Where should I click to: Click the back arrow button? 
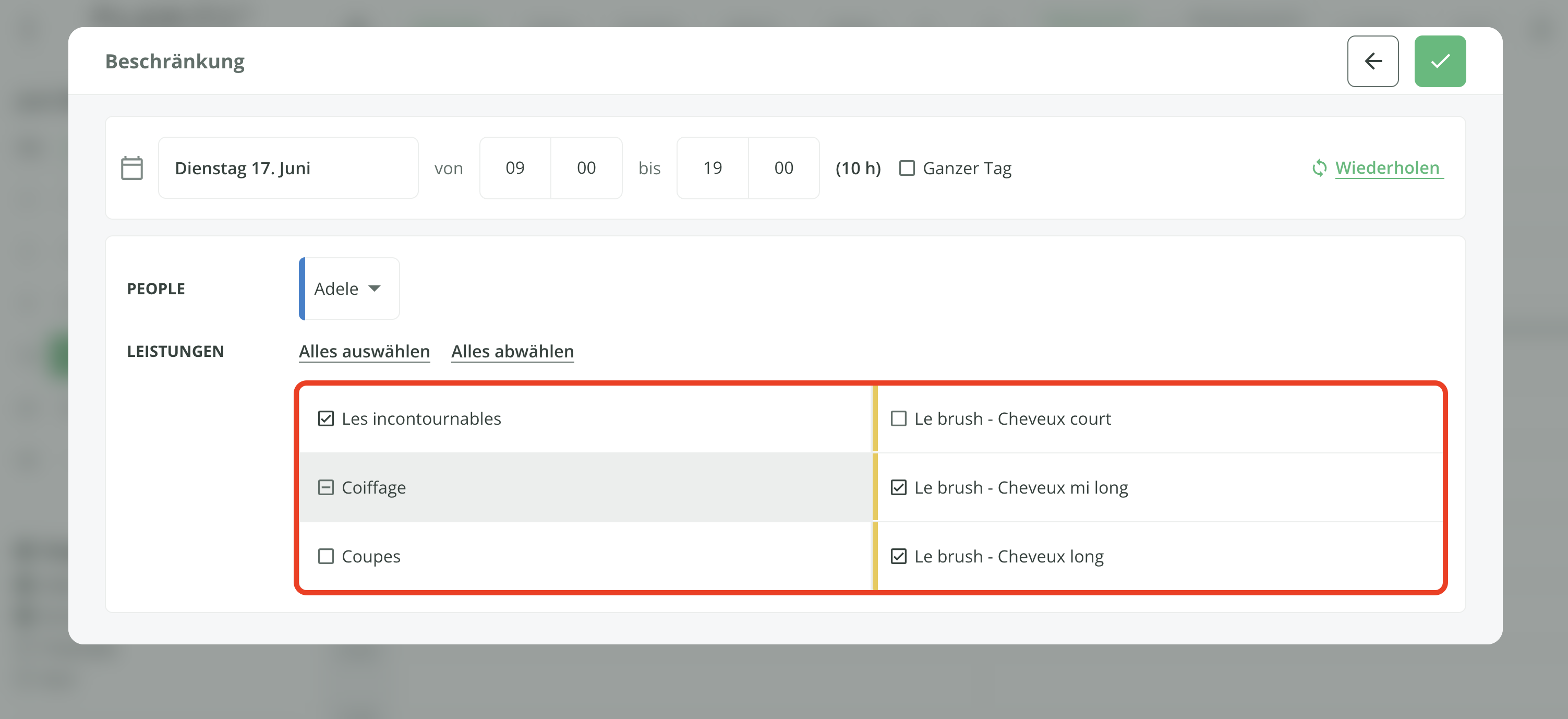coord(1372,61)
